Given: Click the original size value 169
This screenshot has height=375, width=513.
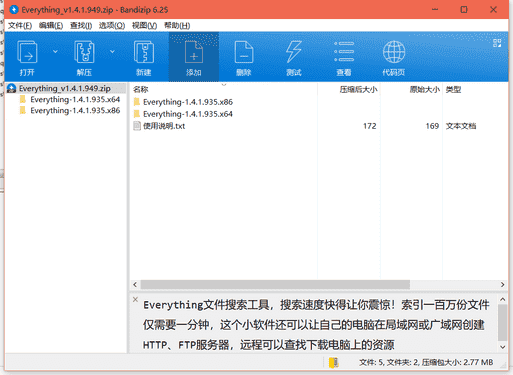Looking at the screenshot, I should [432, 126].
